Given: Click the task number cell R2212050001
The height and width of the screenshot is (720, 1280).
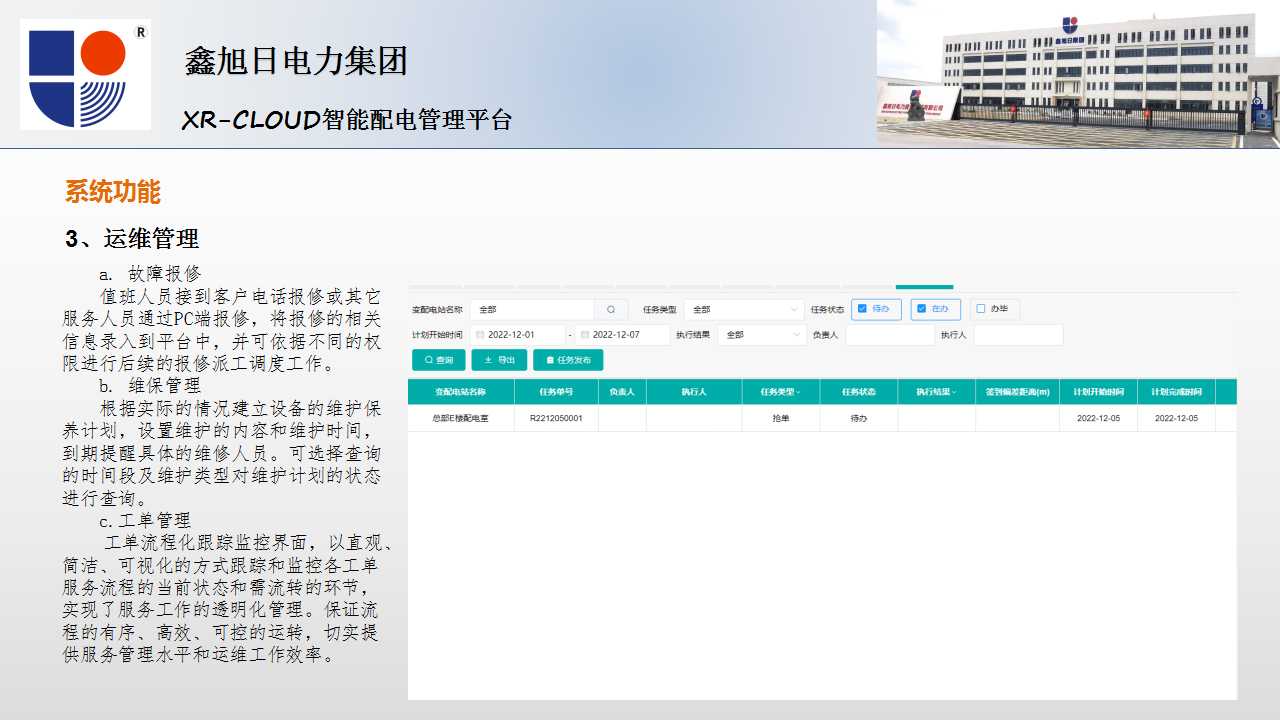Looking at the screenshot, I should click(556, 418).
